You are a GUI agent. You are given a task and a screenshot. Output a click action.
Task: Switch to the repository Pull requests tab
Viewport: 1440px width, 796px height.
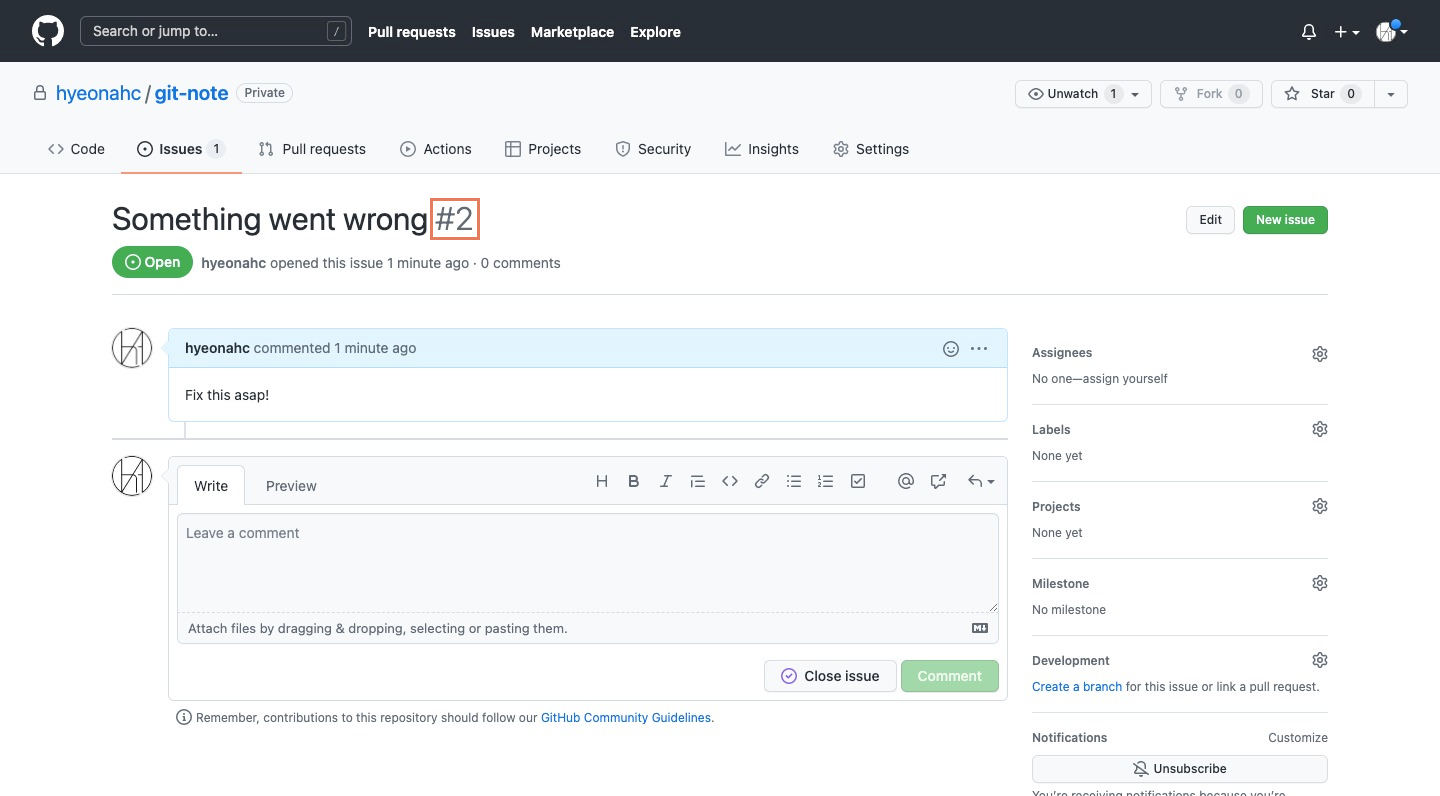coord(312,149)
